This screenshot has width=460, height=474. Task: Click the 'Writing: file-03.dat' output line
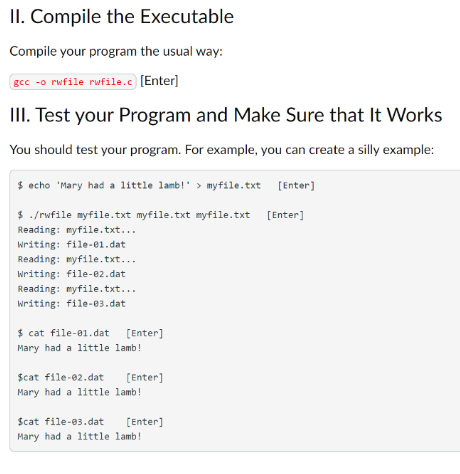[72, 304]
